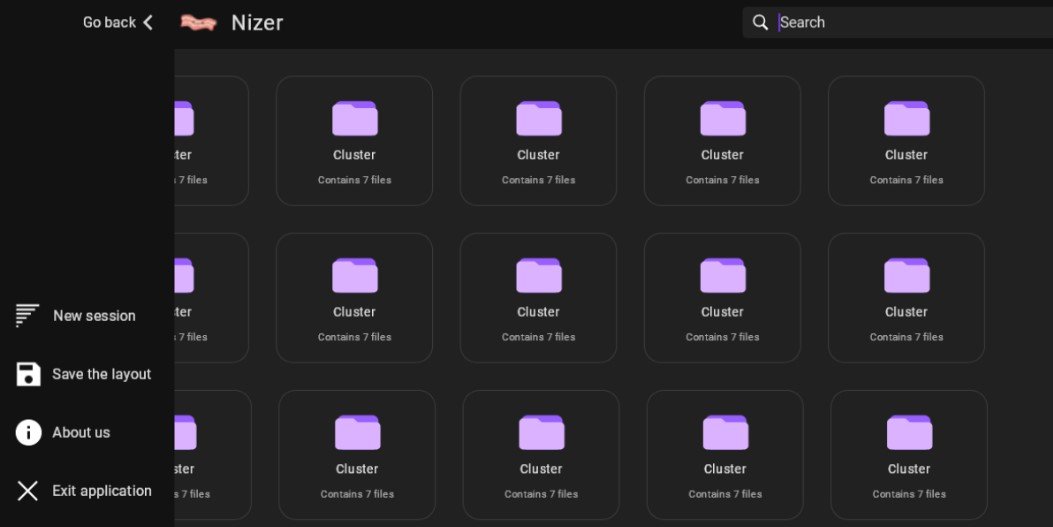Open second-from-right Cluster folder in middle row
This screenshot has width=1053, height=527.
point(722,297)
